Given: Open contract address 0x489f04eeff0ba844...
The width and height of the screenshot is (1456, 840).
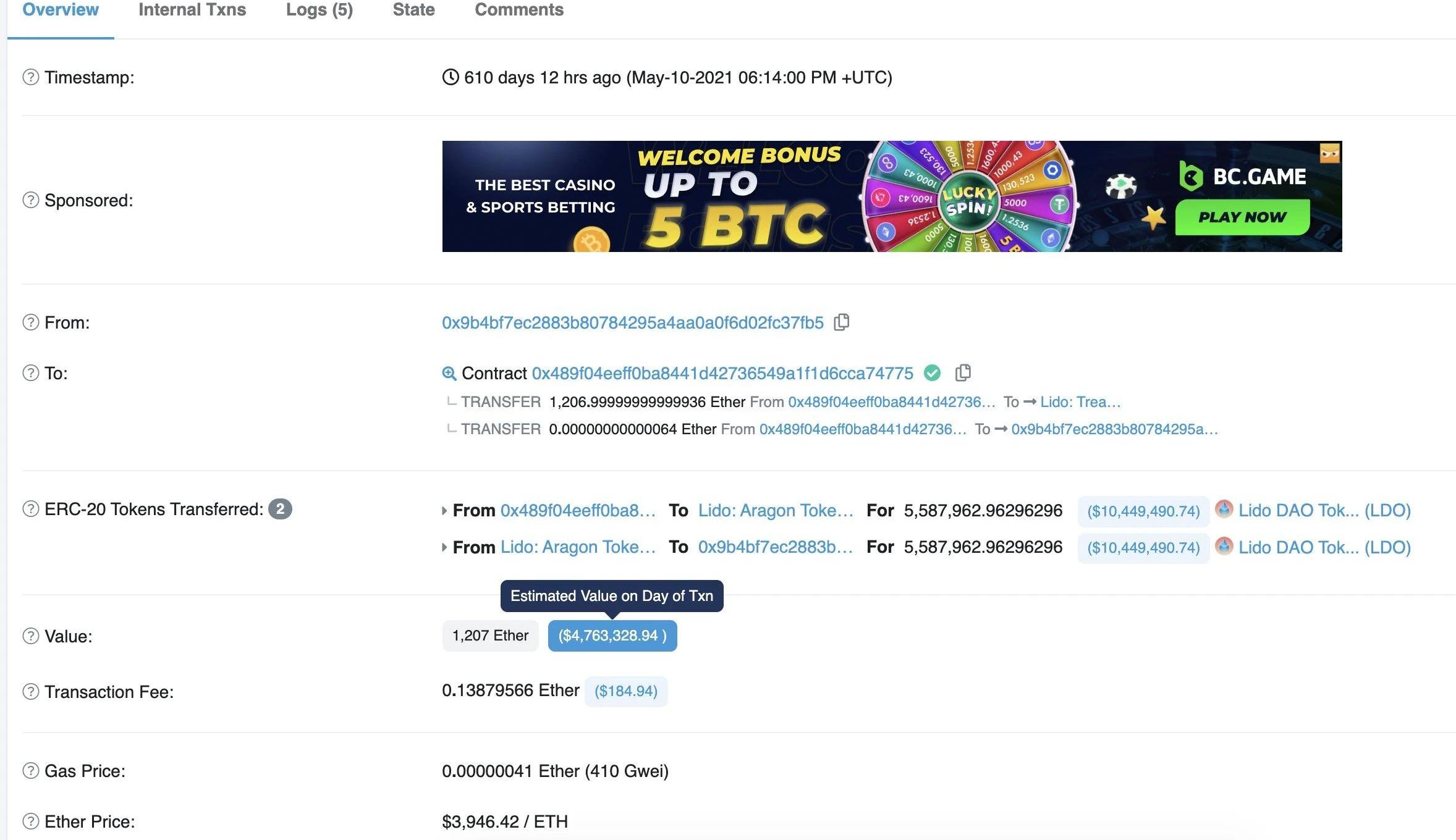Looking at the screenshot, I should 722,373.
